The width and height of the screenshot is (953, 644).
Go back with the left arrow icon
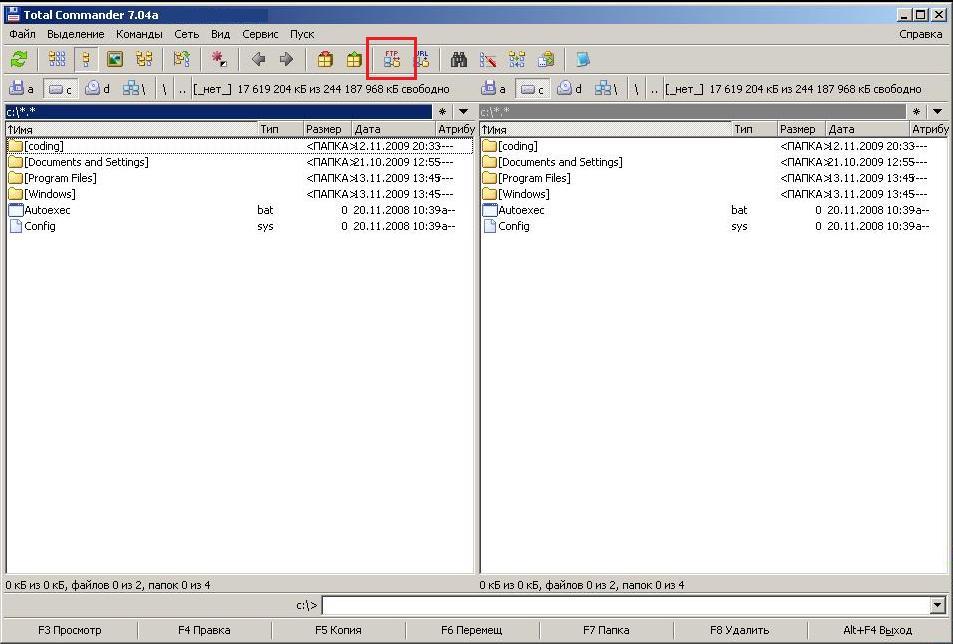(258, 60)
